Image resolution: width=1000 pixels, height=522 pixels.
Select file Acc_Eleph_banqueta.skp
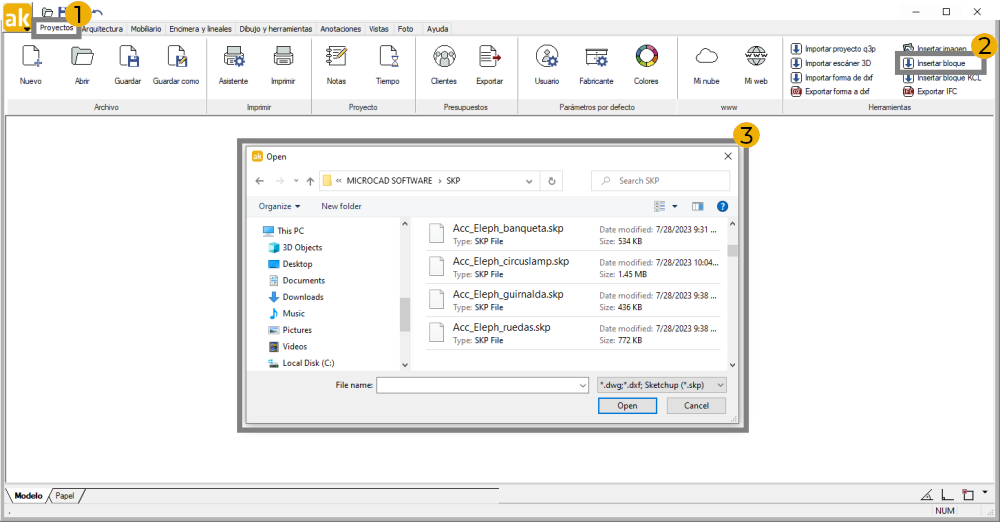[x=573, y=234]
